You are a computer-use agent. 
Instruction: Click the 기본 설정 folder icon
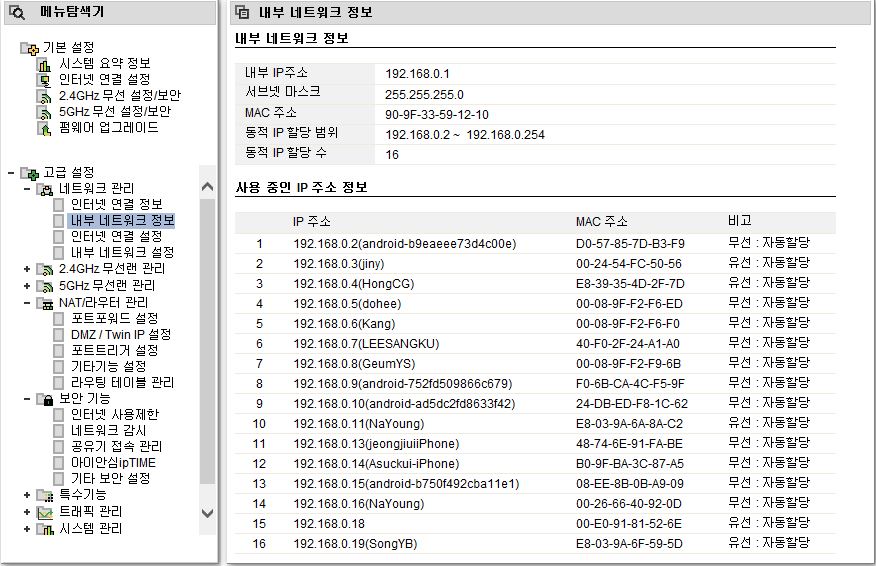point(30,48)
